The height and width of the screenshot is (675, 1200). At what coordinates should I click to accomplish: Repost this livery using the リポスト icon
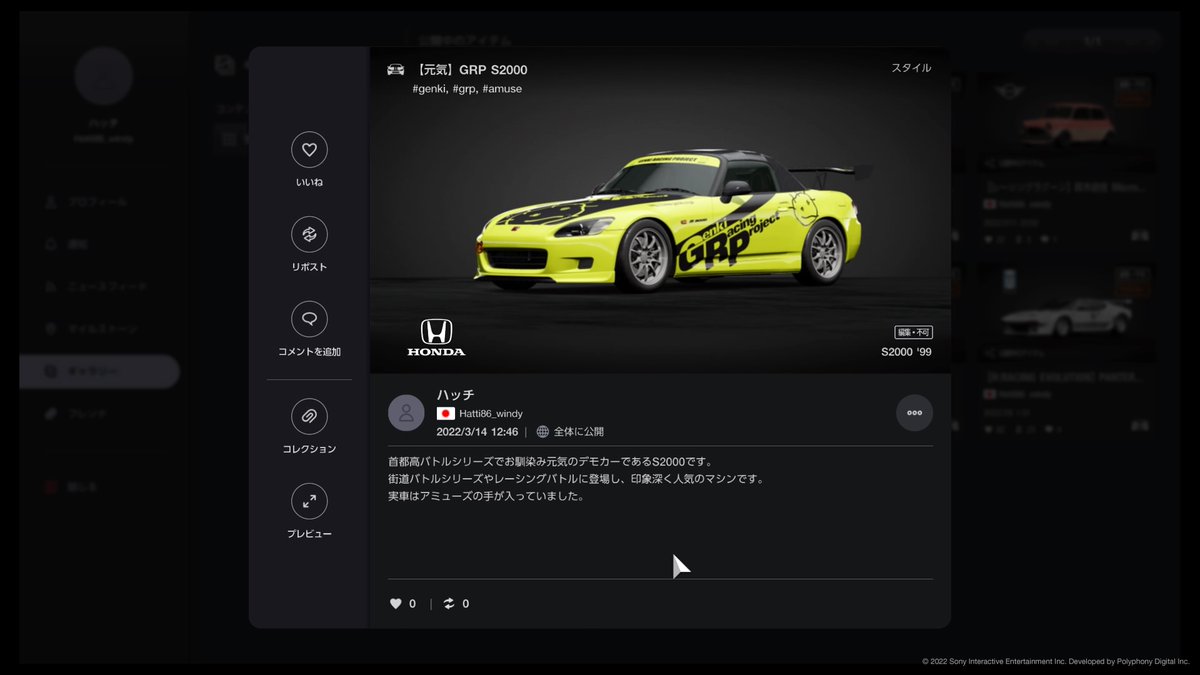tap(309, 235)
